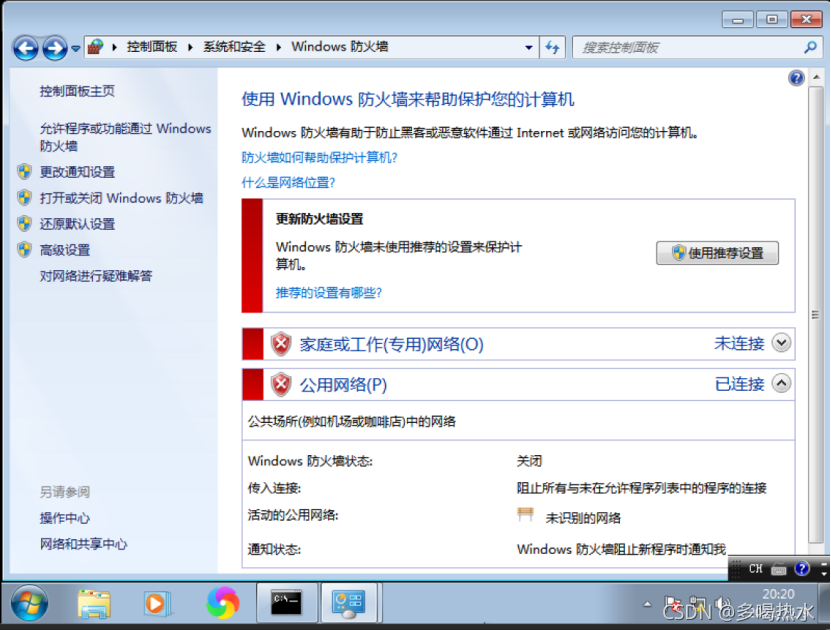Click the 公用网络(P) heading

[343, 385]
